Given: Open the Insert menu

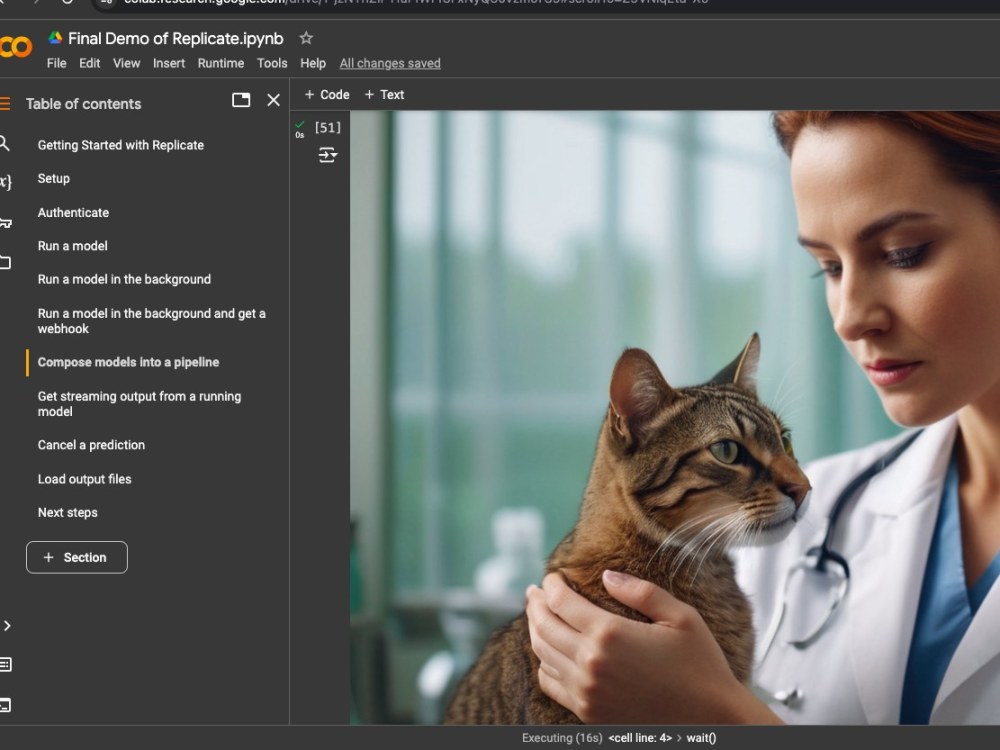Looking at the screenshot, I should point(168,63).
